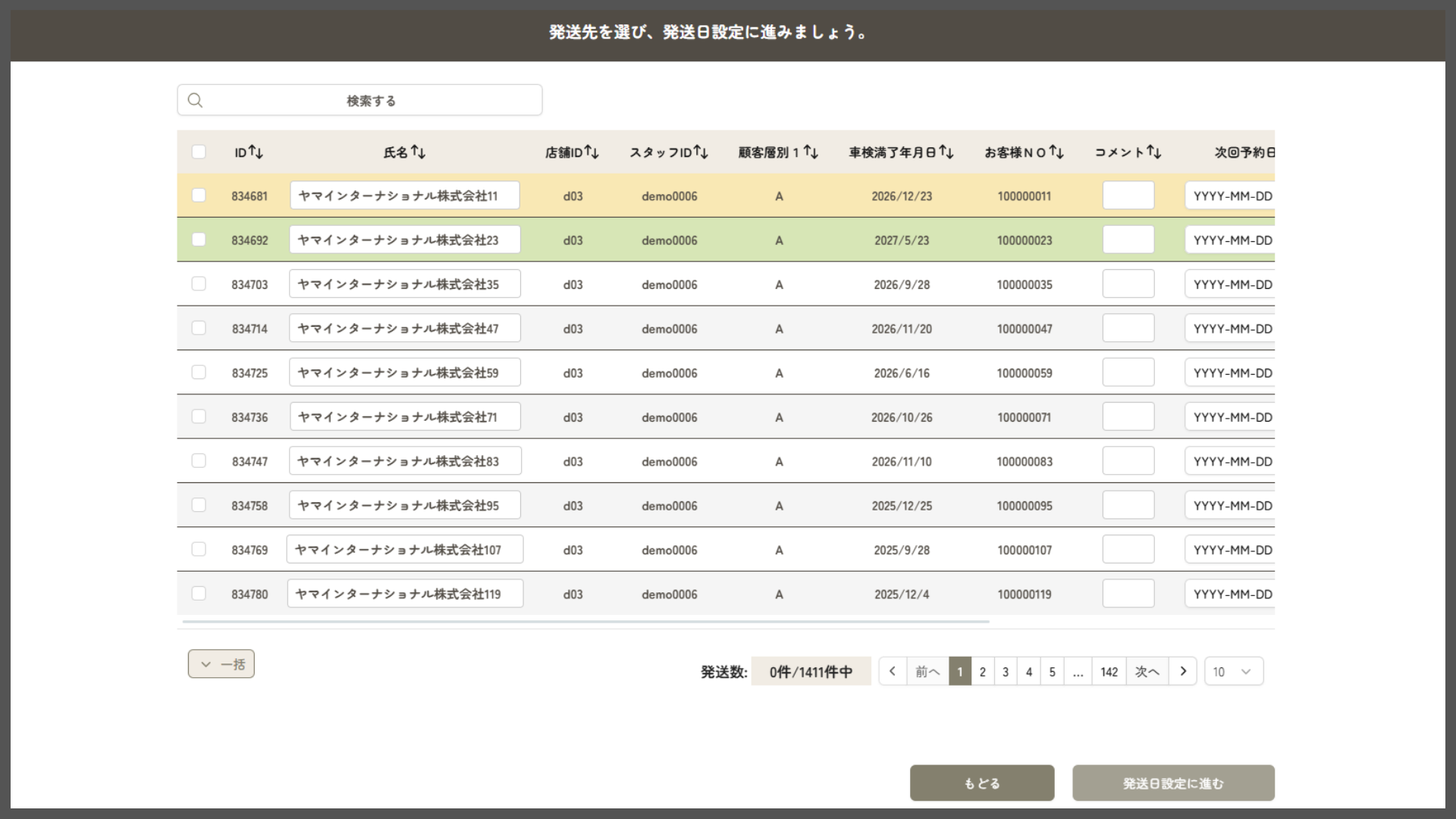Screen dimensions: 1456x819
Task: Jump to last page 142
Action: pos(1109,672)
